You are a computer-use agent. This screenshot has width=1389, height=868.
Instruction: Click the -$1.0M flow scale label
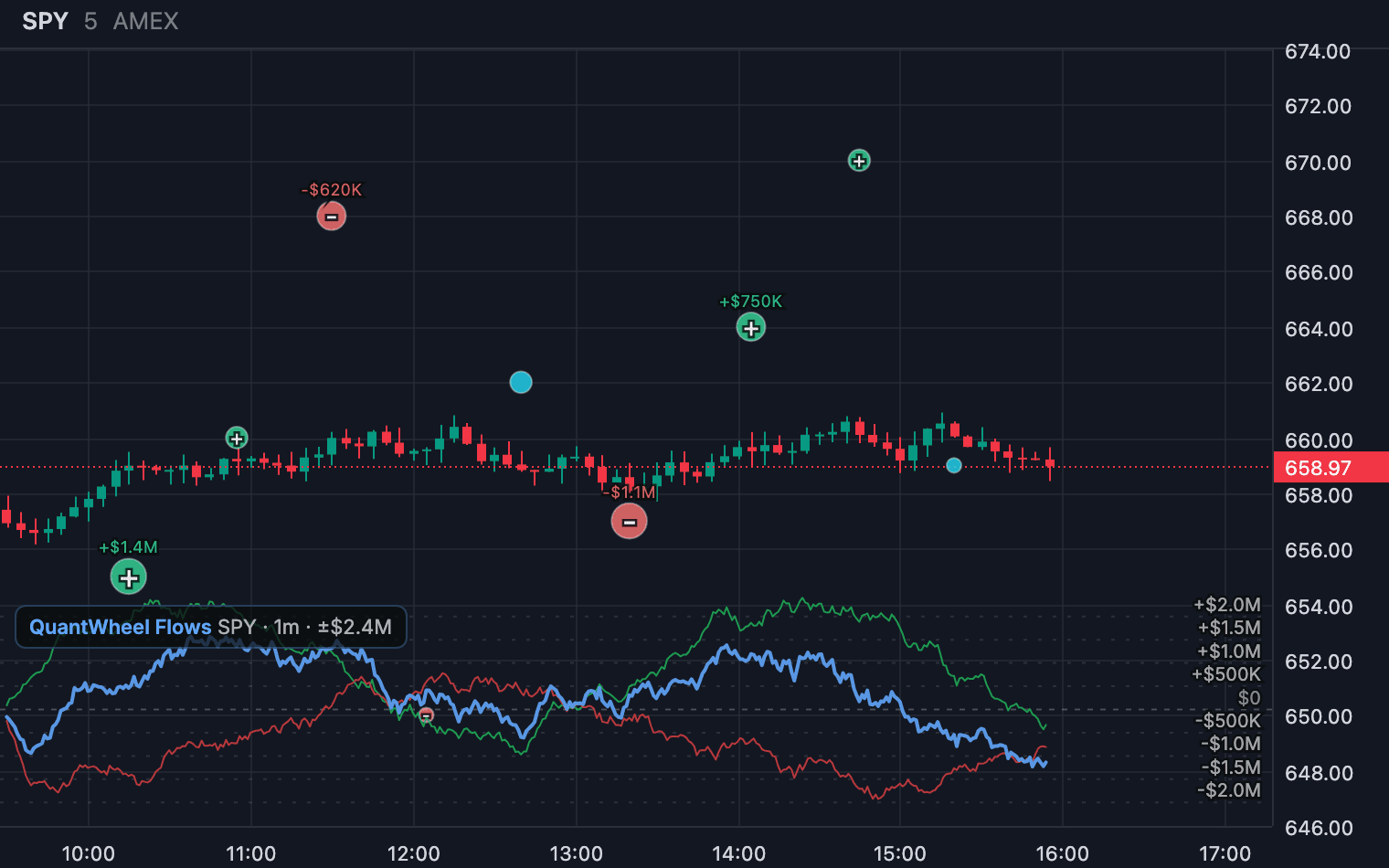click(1230, 744)
